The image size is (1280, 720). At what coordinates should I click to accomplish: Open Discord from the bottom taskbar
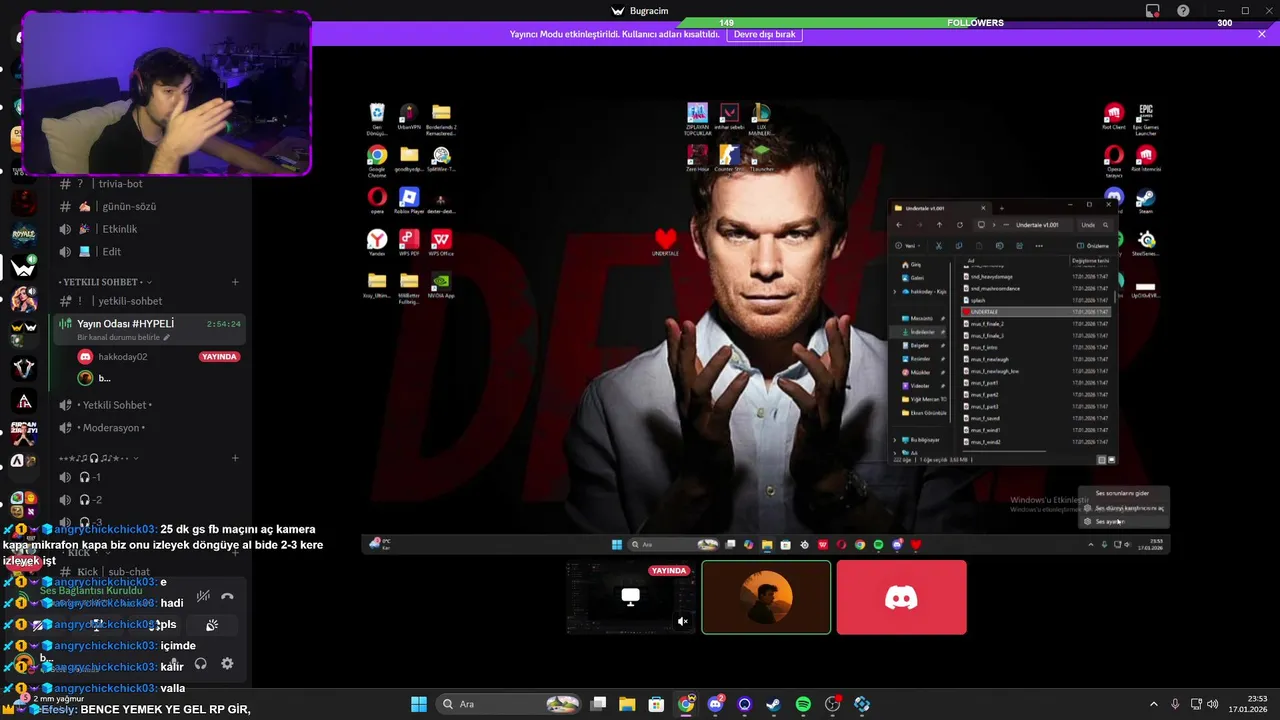[x=715, y=704]
